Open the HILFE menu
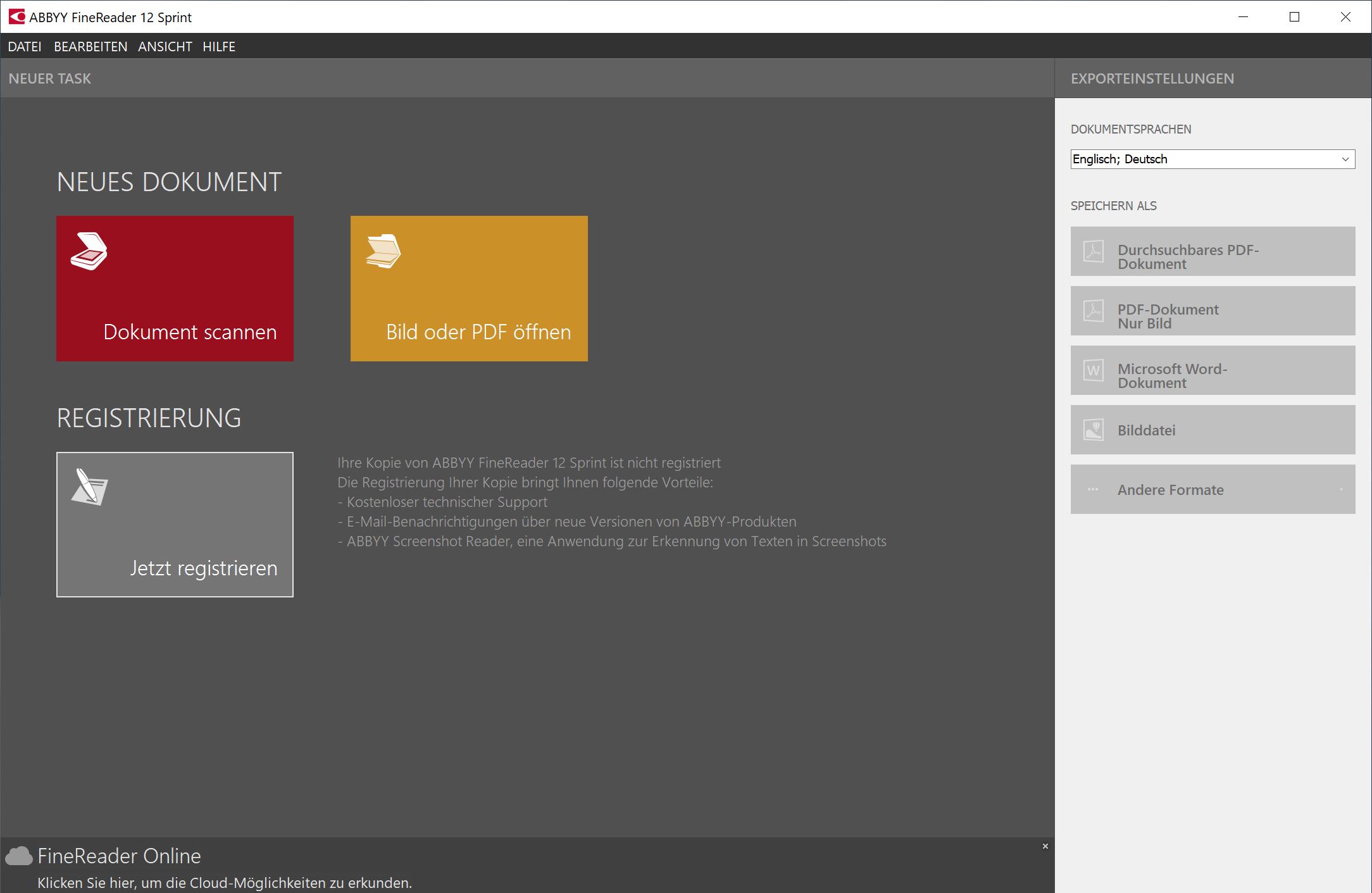The width and height of the screenshot is (1372, 893). pos(219,47)
